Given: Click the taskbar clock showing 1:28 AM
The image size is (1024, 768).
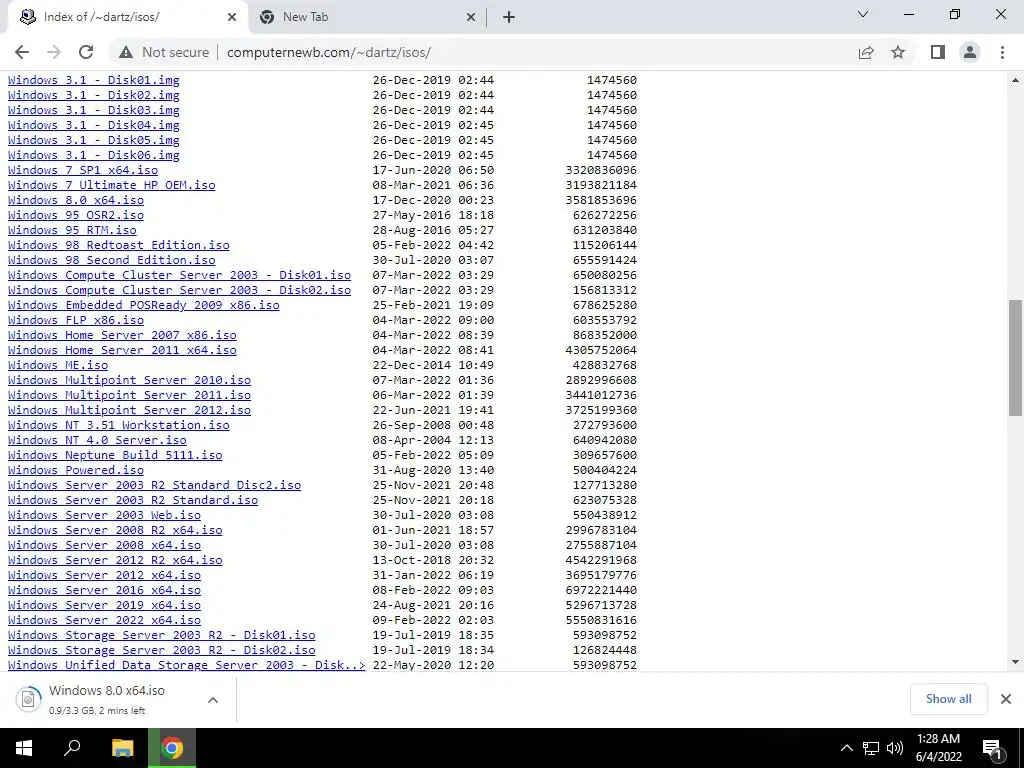Looking at the screenshot, I should [x=938, y=748].
